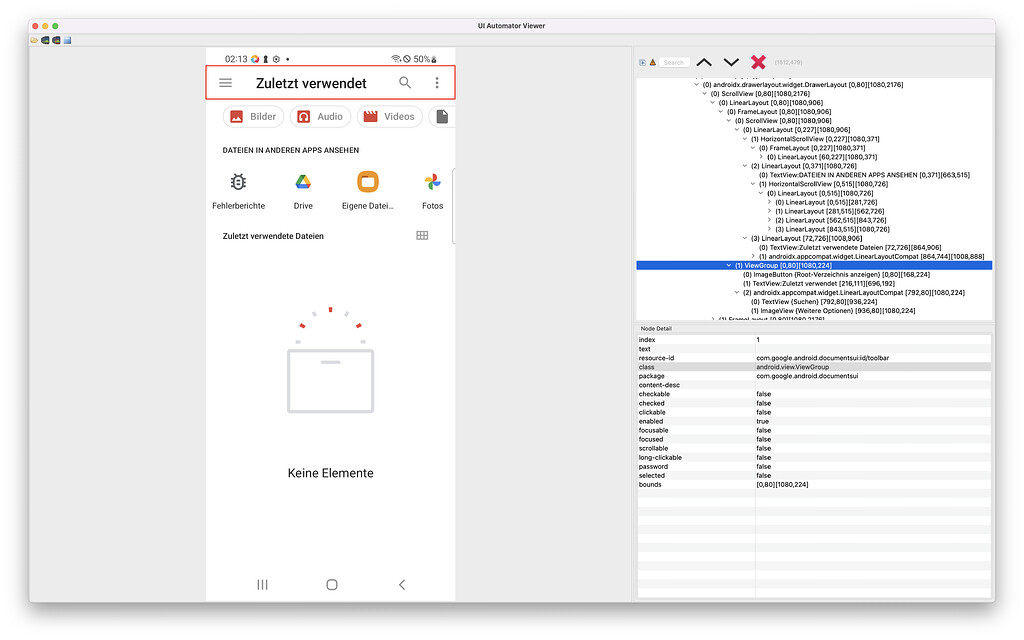
Task: Jump to next search result arrow
Action: click(x=730, y=62)
